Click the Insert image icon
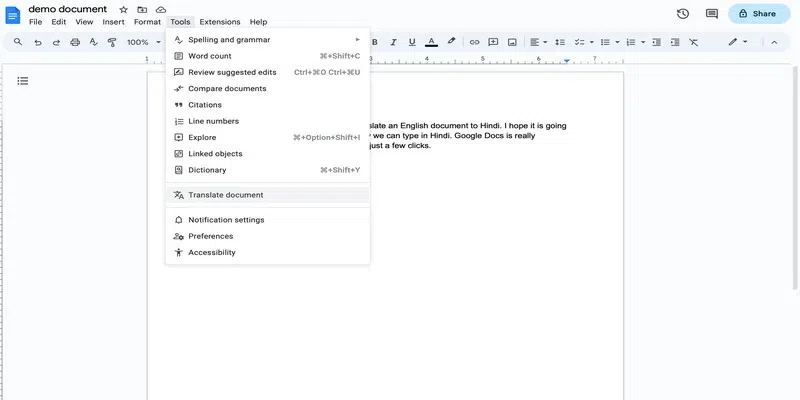This screenshot has height=400, width=800. pyautogui.click(x=512, y=42)
